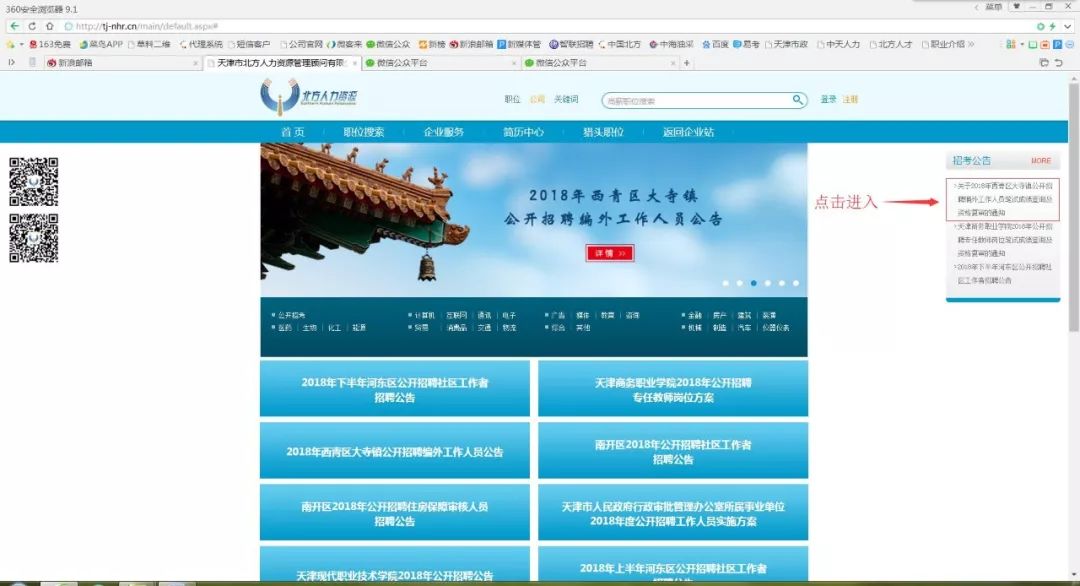This screenshot has height=586, width=1080.
Task: Click the restore closed tab arrow icon
Action: point(1059,63)
